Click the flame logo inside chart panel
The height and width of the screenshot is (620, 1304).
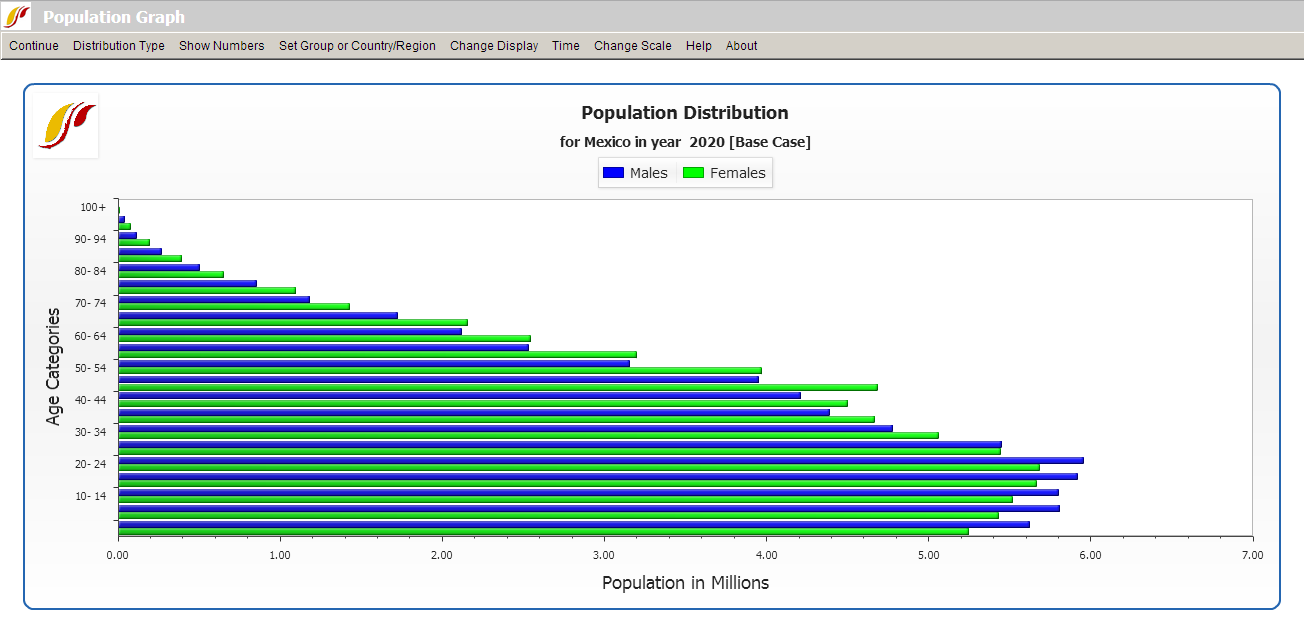(x=66, y=126)
